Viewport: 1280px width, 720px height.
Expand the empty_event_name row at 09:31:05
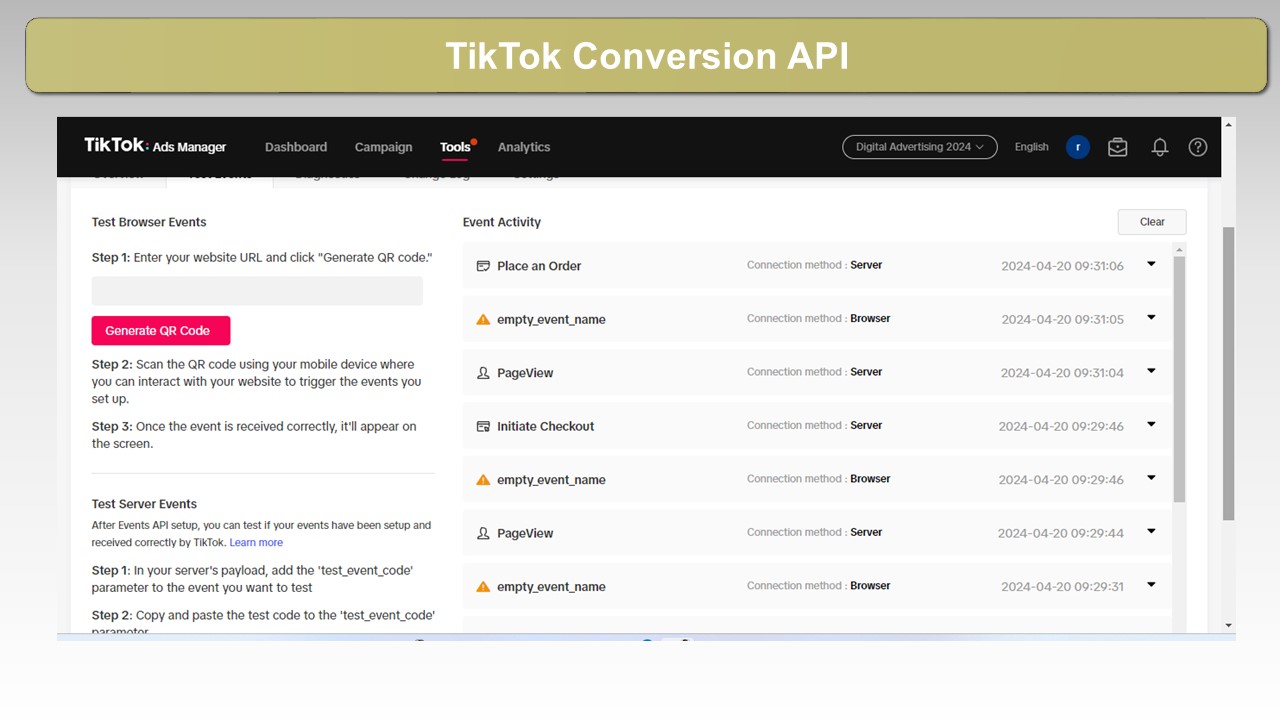1151,318
